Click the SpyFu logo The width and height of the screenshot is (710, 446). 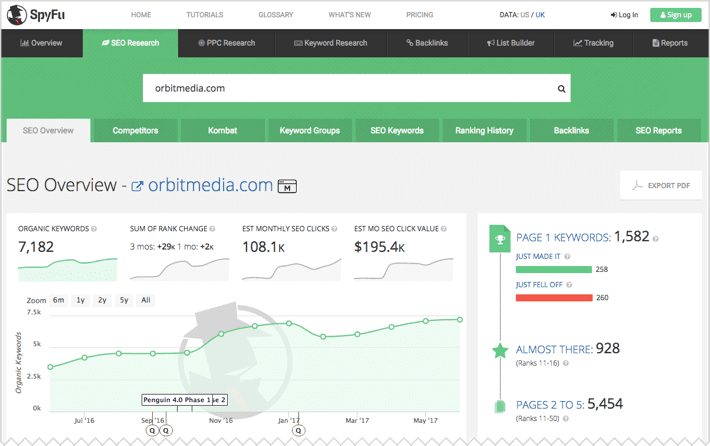[36, 14]
